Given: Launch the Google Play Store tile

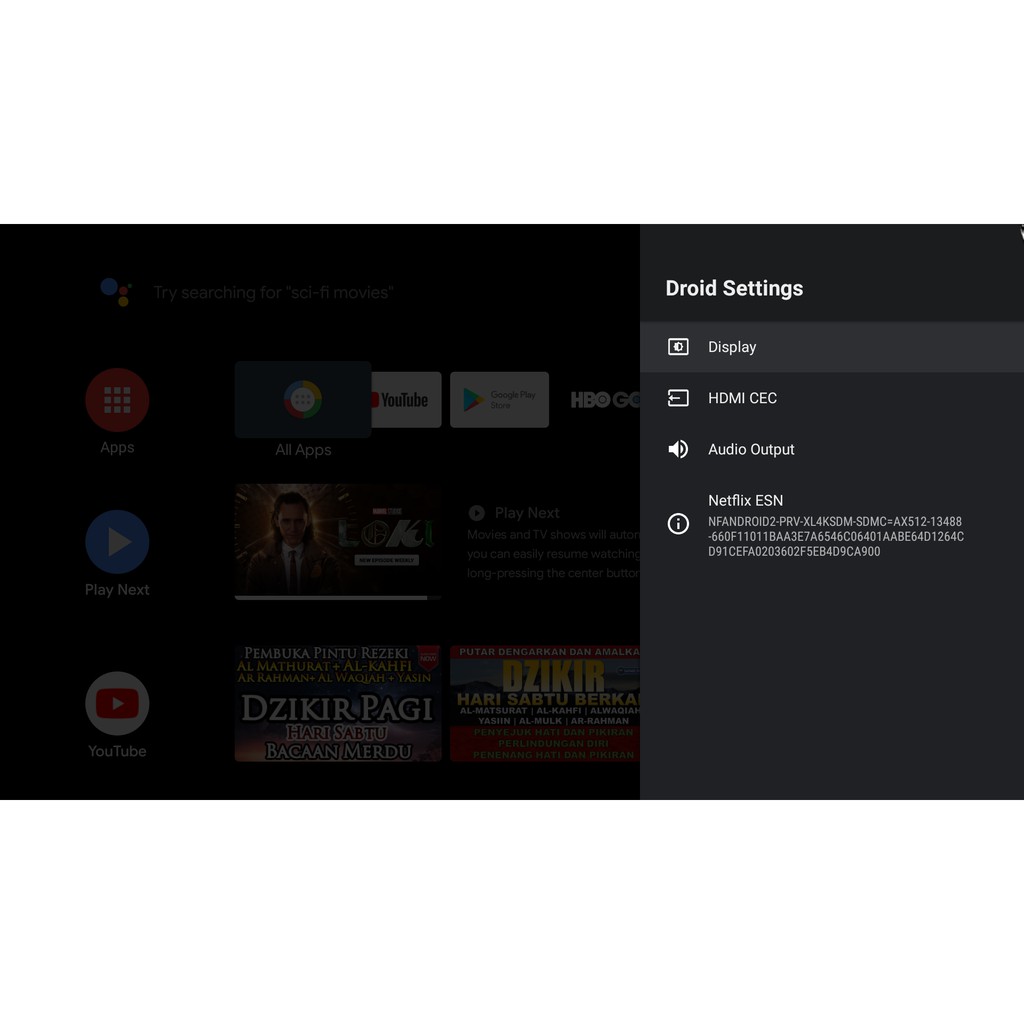Looking at the screenshot, I should 499,400.
